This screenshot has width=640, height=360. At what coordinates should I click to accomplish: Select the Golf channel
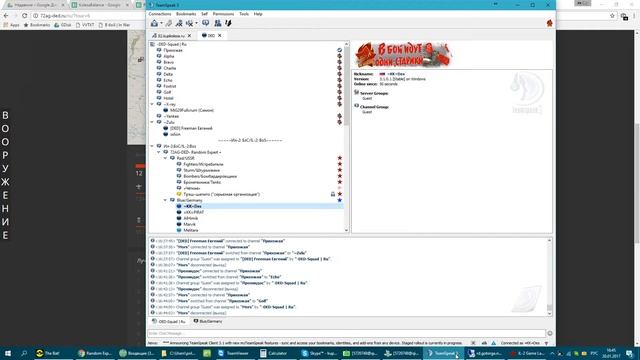click(x=167, y=92)
